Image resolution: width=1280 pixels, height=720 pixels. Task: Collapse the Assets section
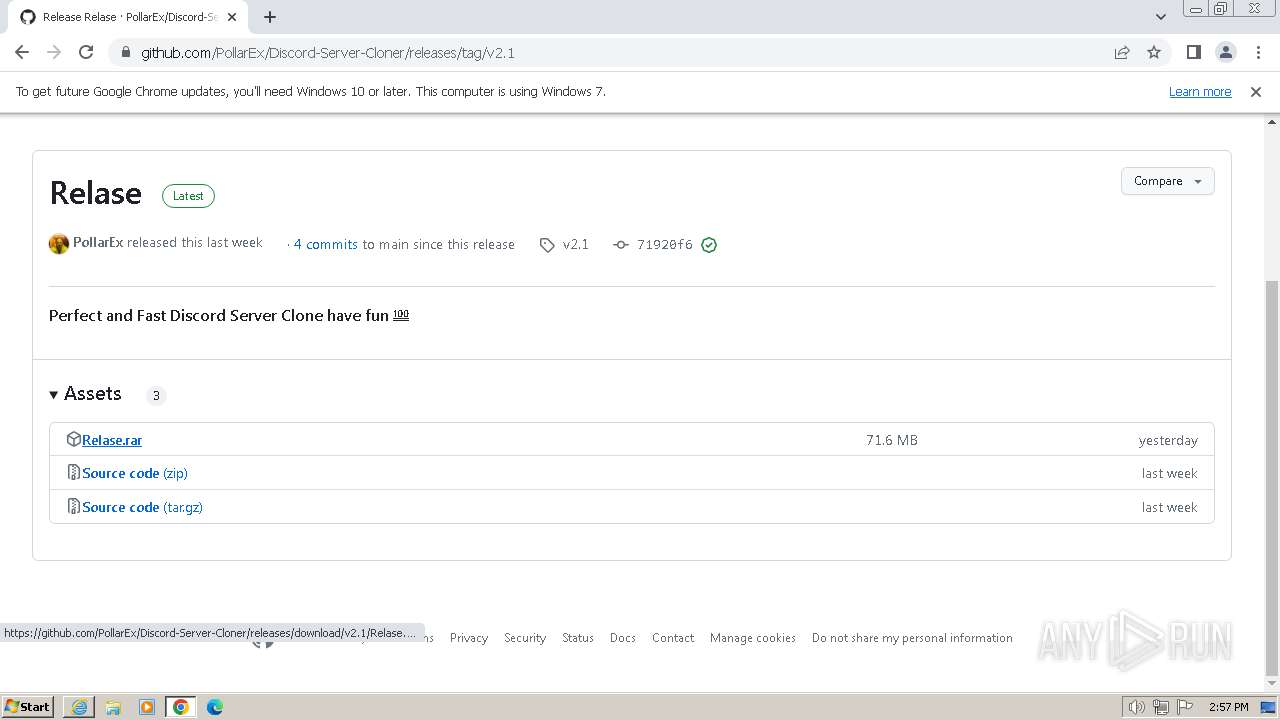coord(85,394)
